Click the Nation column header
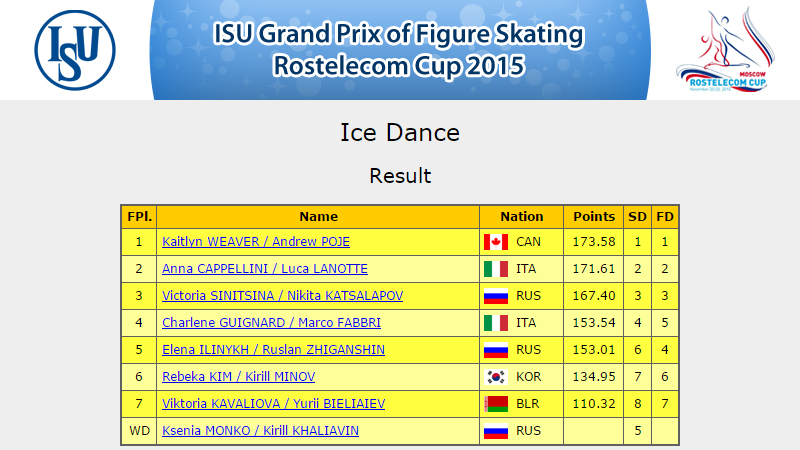The image size is (800, 450). pyautogui.click(x=521, y=217)
